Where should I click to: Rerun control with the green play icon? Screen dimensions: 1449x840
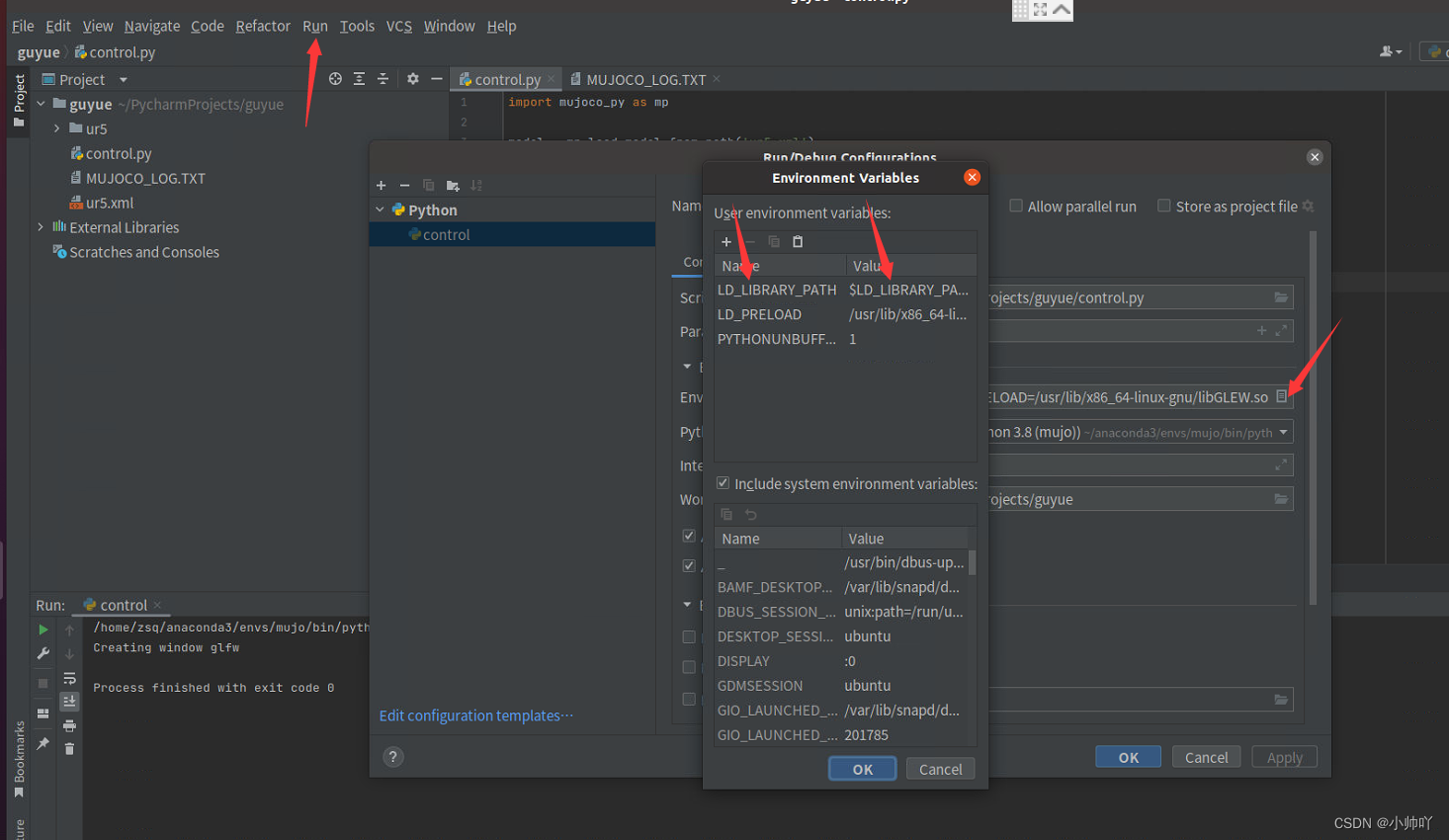[43, 630]
